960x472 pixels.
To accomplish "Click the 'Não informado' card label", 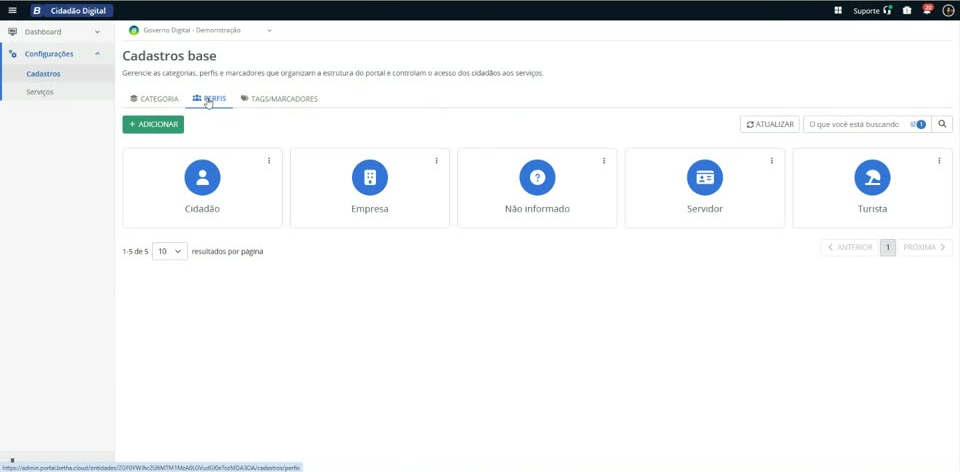I will (537, 209).
